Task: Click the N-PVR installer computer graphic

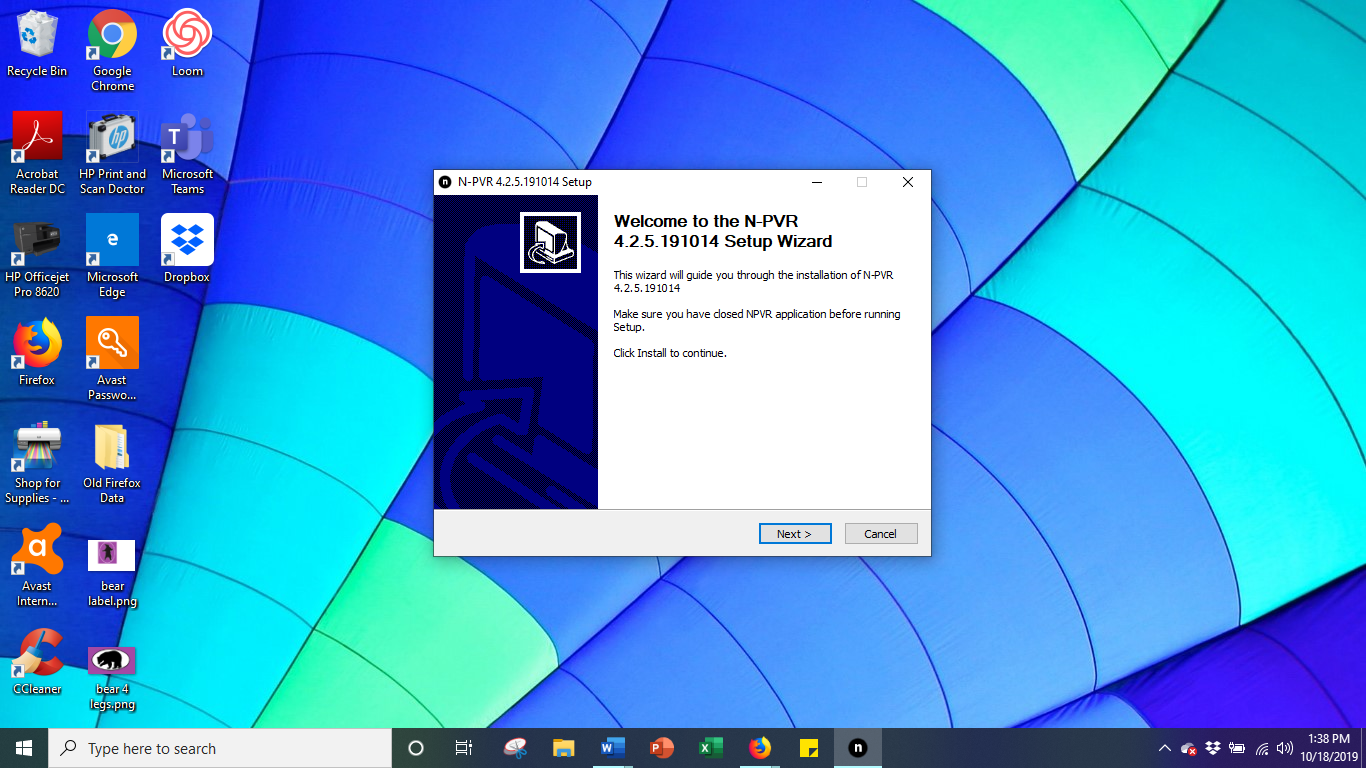Action: pos(550,242)
